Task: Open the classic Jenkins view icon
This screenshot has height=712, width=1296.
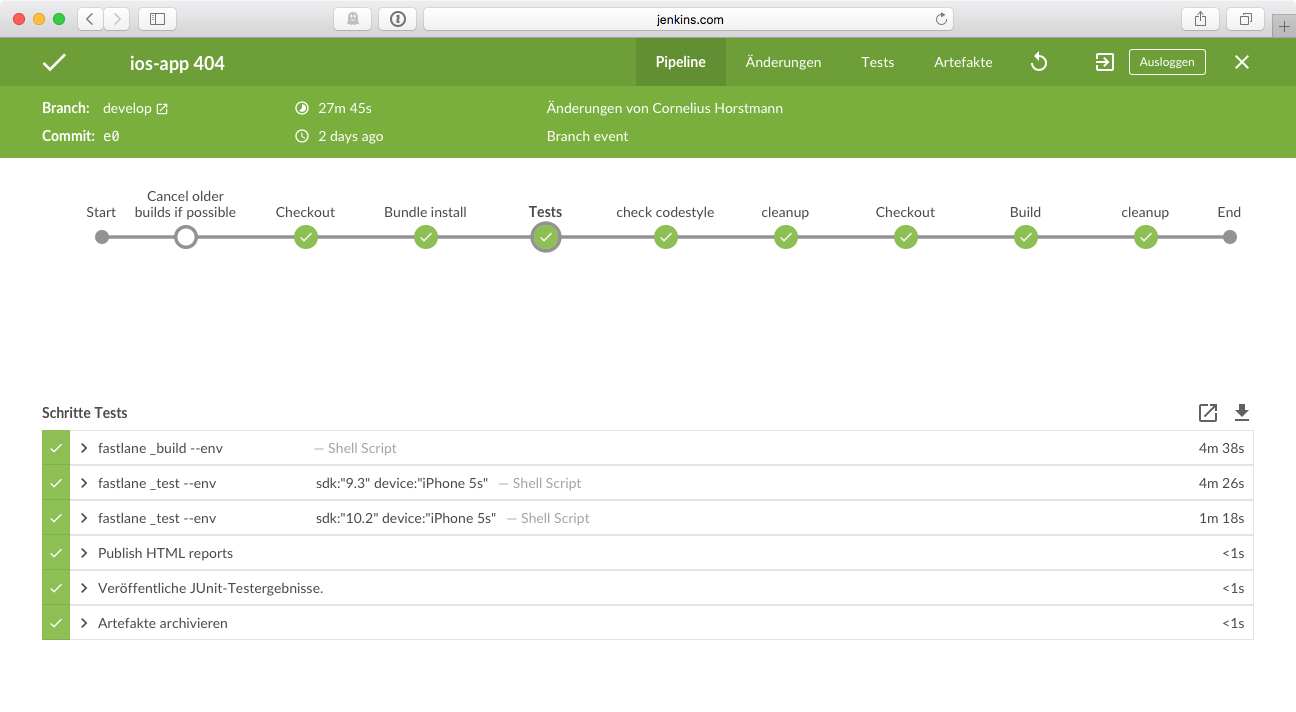Action: 1104,62
